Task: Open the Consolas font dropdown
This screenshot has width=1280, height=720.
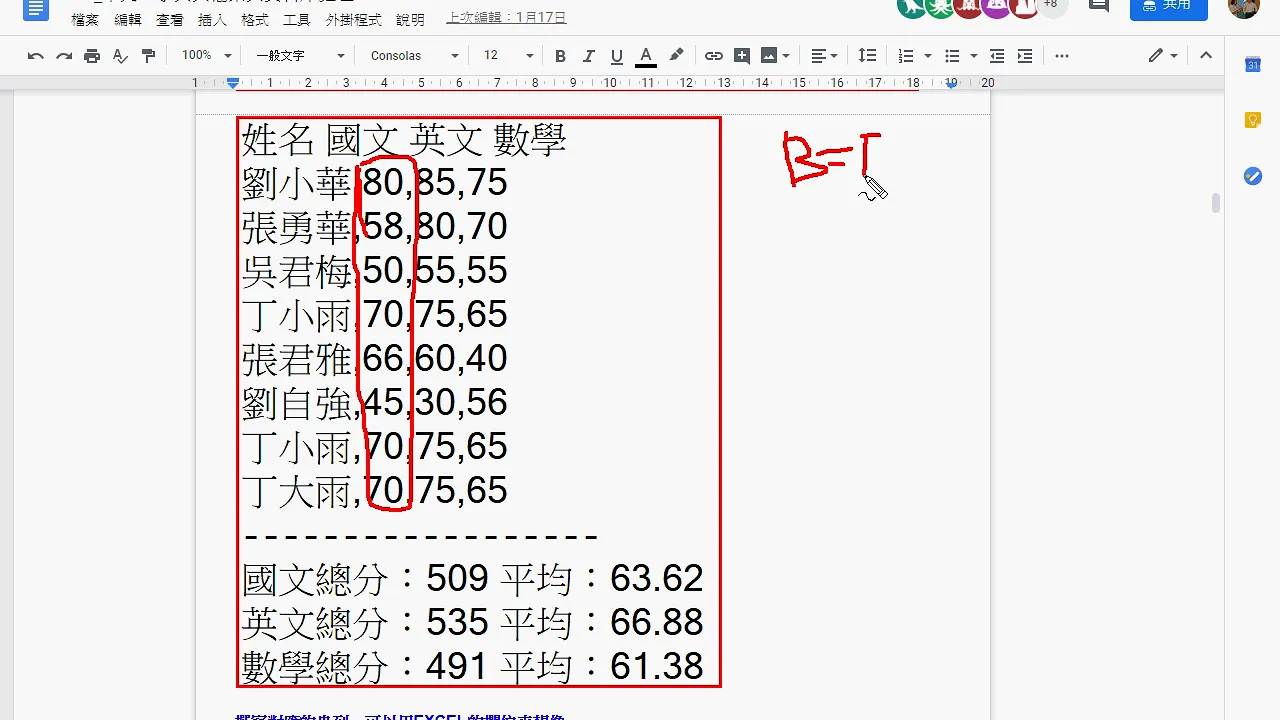Action: coord(414,56)
